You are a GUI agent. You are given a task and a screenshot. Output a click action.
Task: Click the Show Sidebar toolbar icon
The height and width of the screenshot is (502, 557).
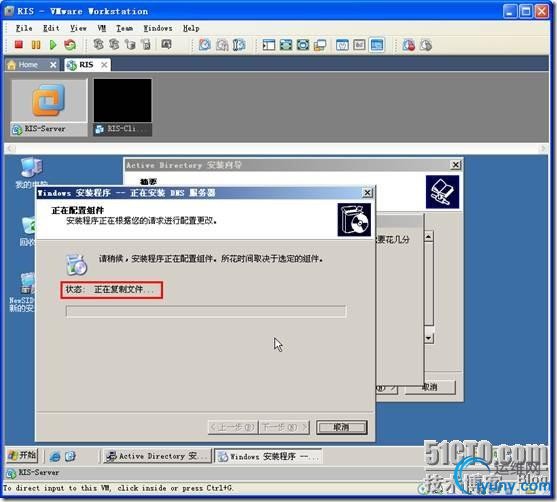pos(269,45)
